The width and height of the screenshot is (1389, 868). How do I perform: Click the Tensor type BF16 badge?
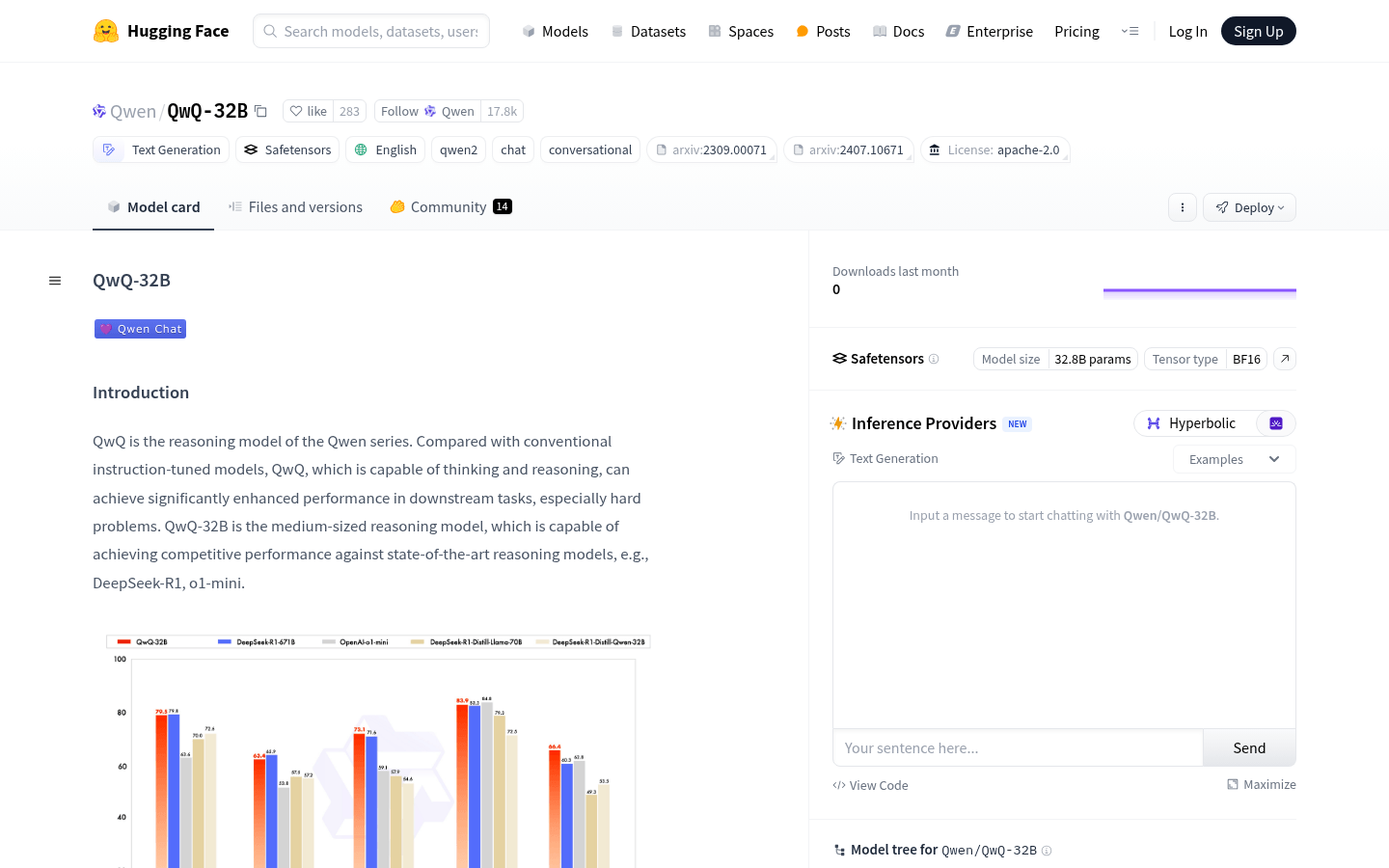coord(1206,359)
